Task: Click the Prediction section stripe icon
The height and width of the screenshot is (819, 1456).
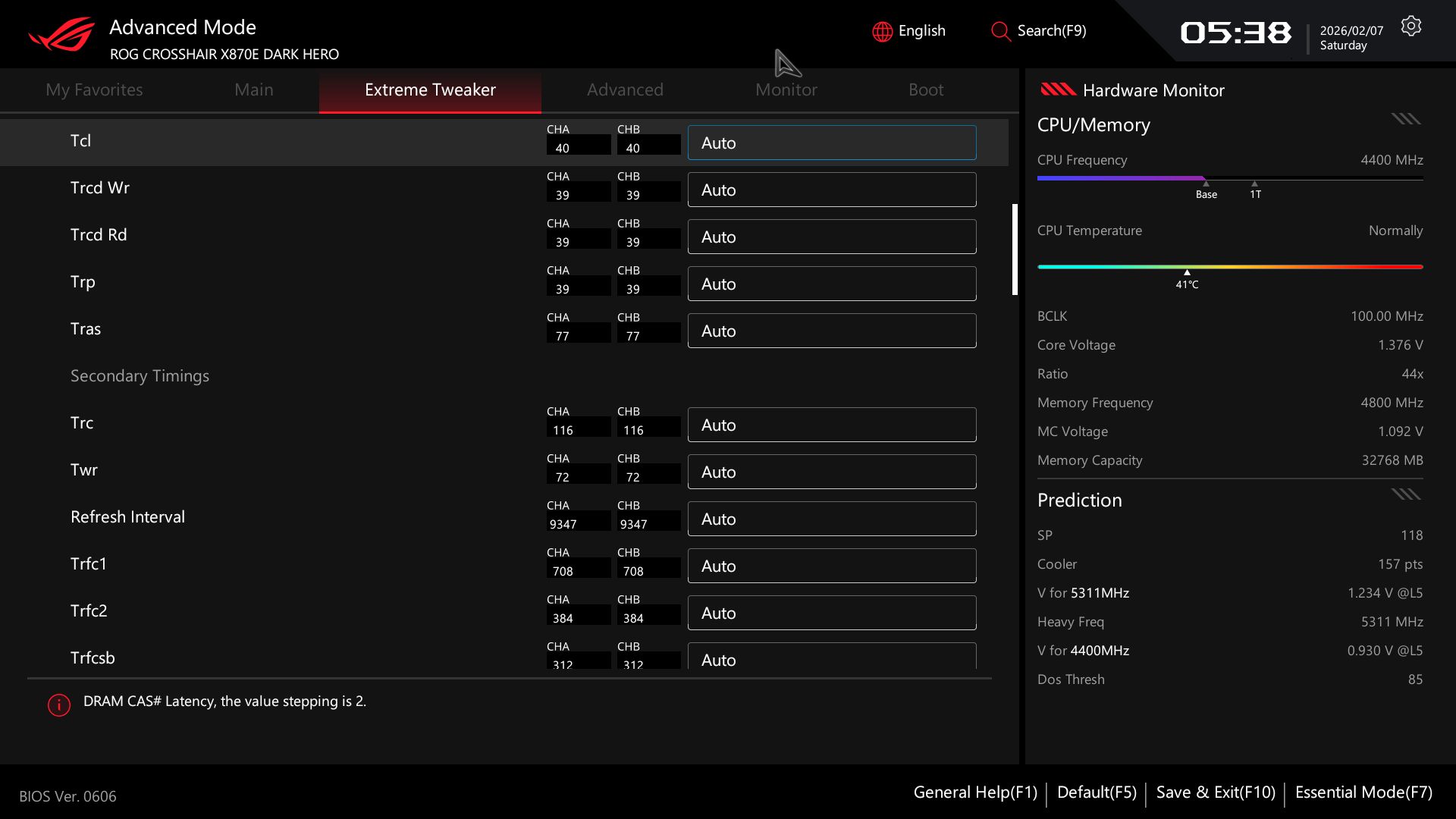Action: 1405,494
